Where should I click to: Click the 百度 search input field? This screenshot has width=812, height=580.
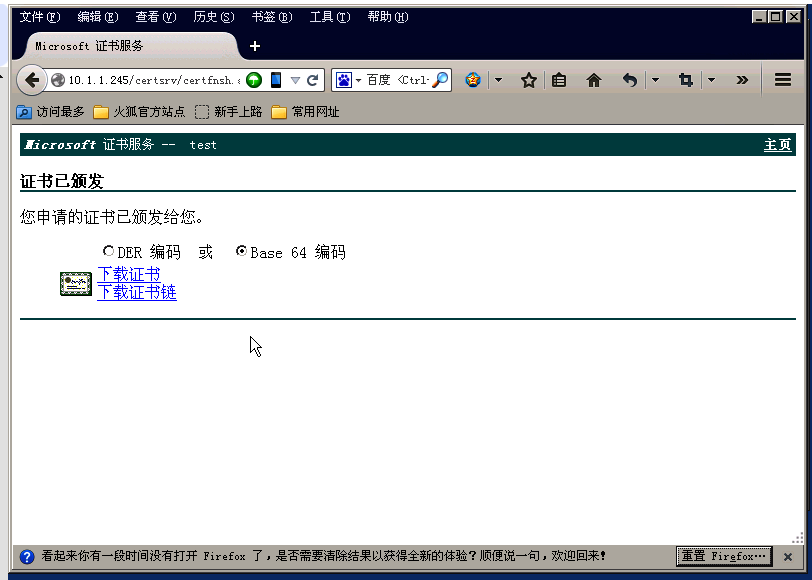click(398, 80)
